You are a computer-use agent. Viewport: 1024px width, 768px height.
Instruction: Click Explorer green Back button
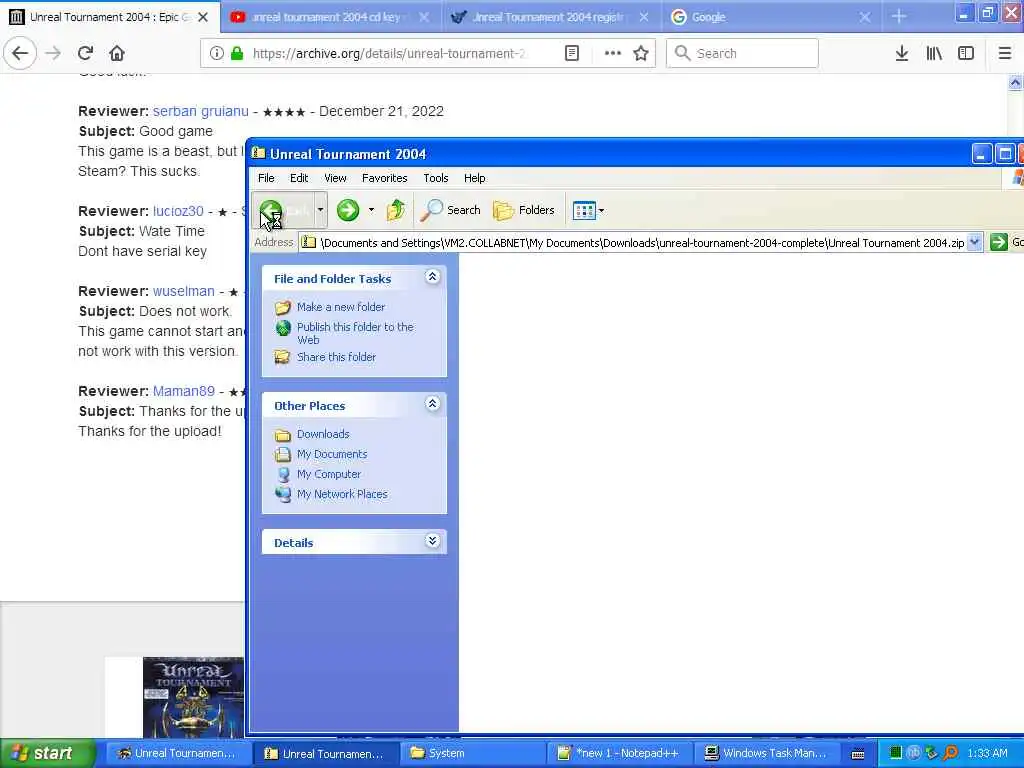pos(284,210)
